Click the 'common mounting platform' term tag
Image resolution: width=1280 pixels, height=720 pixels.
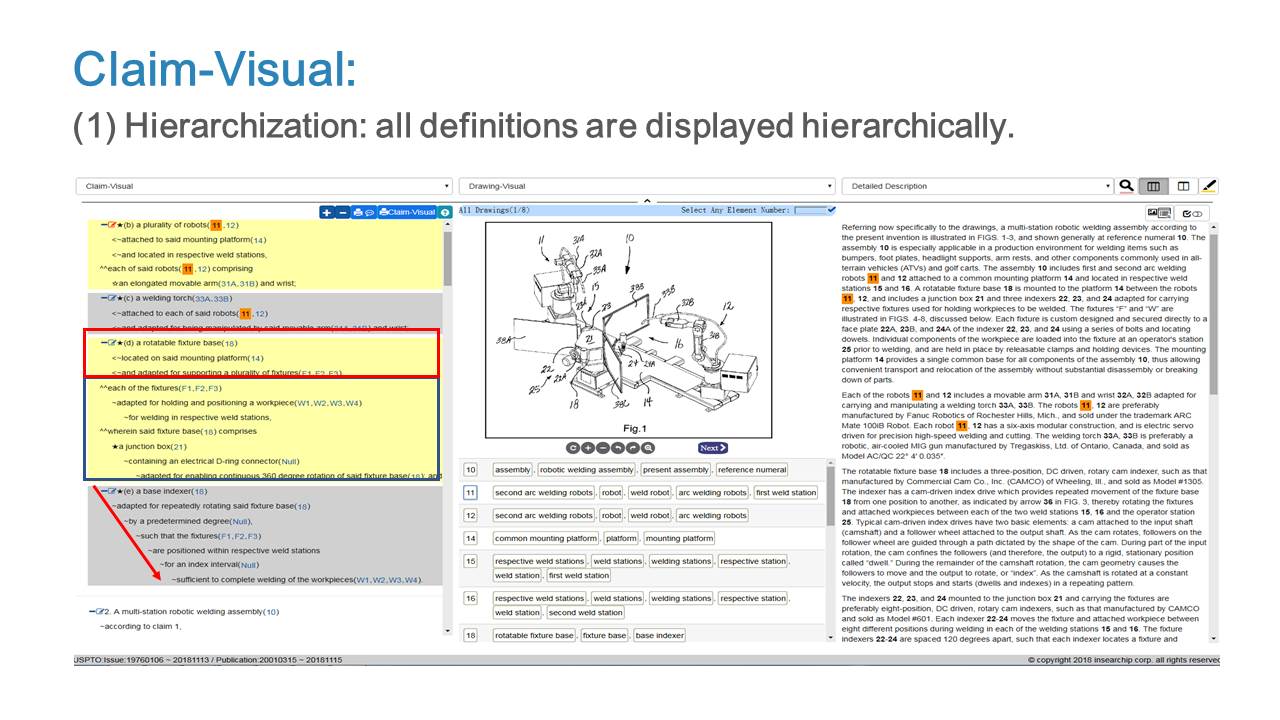(545, 538)
